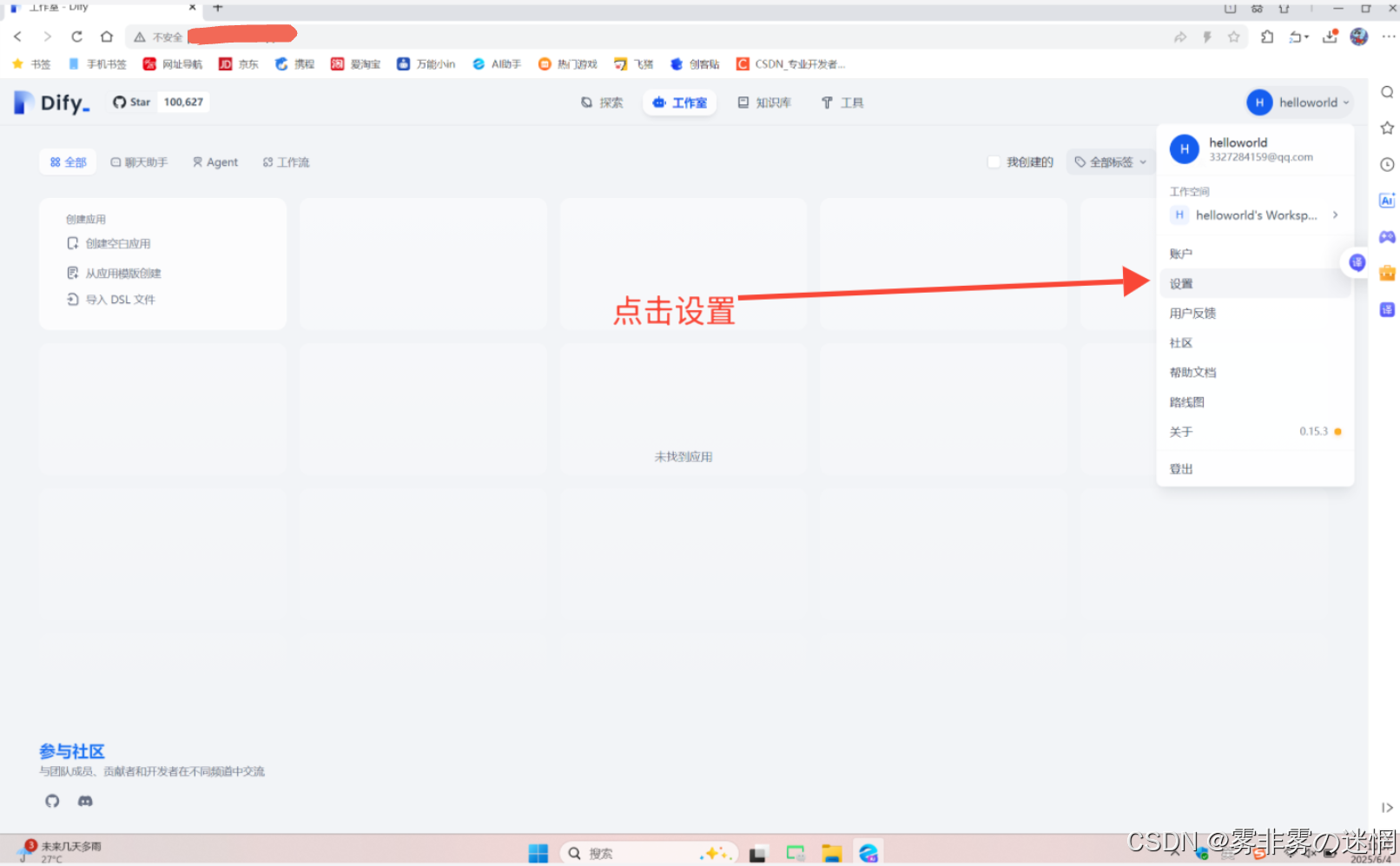Viewport: 1400px width, 866px height.
Task: Open the 书签 bookmark folder
Action: (x=32, y=64)
